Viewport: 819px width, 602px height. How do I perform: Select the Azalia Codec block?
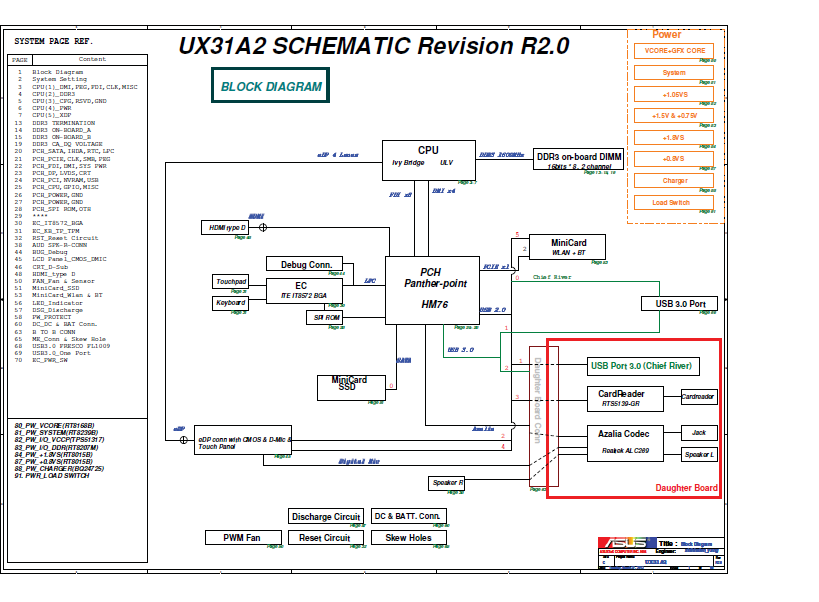click(x=625, y=443)
